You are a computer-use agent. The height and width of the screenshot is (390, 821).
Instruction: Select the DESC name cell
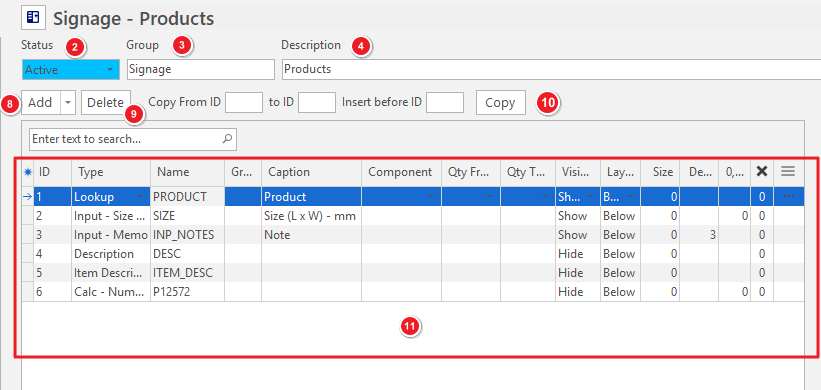click(x=187, y=254)
